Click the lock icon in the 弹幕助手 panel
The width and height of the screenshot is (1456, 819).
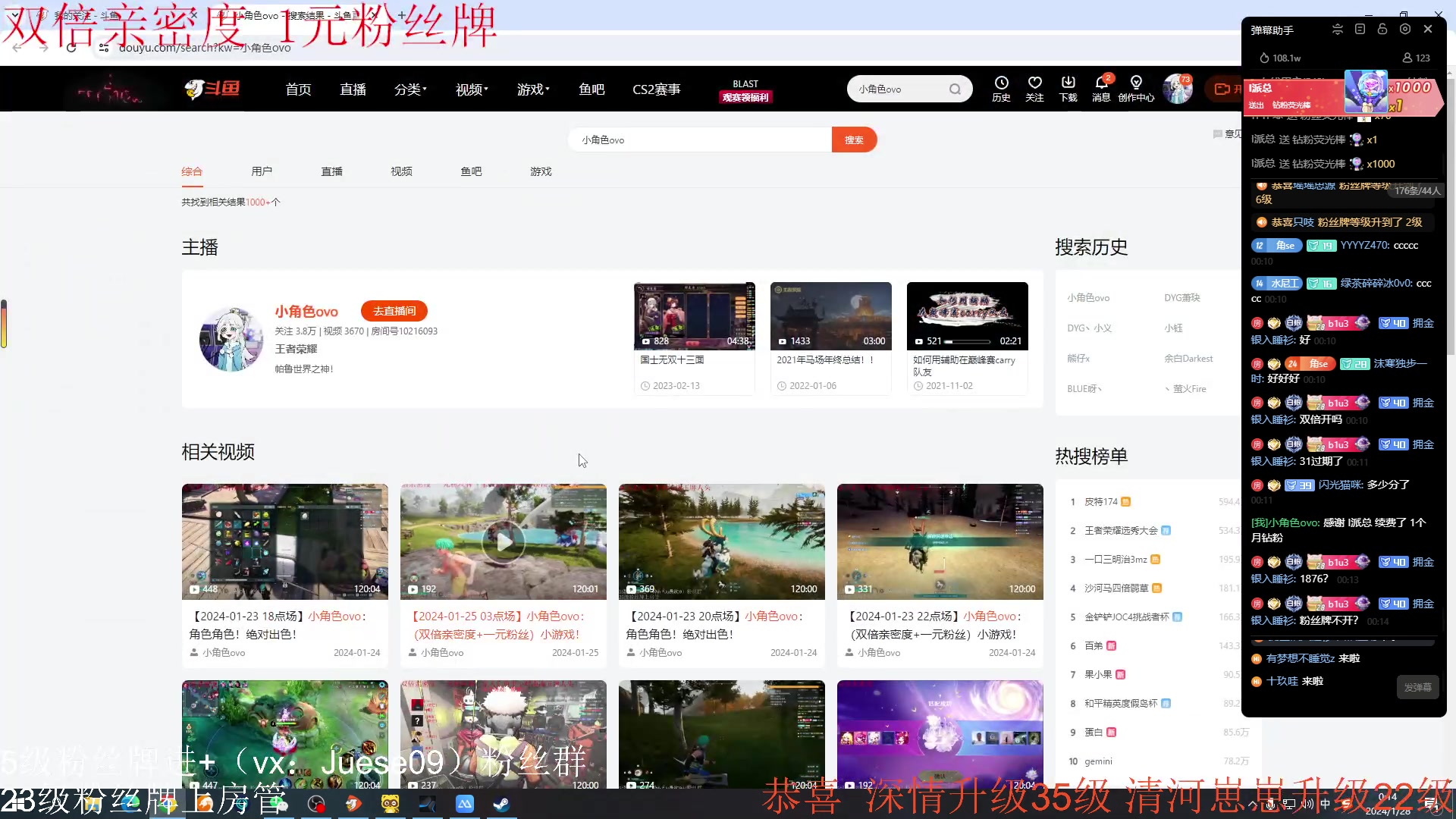click(1382, 29)
